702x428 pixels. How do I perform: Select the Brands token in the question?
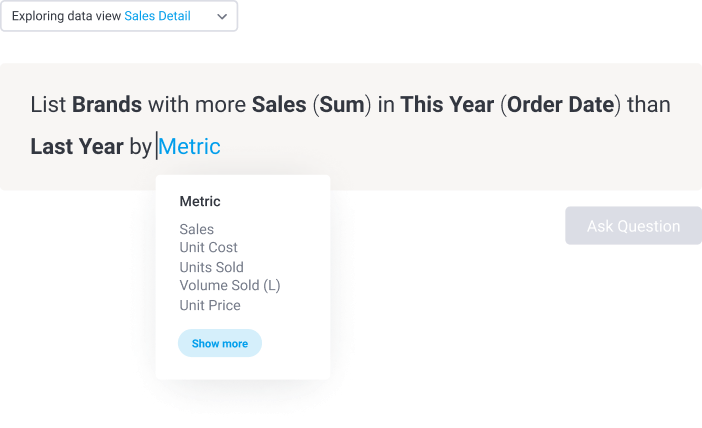107,105
